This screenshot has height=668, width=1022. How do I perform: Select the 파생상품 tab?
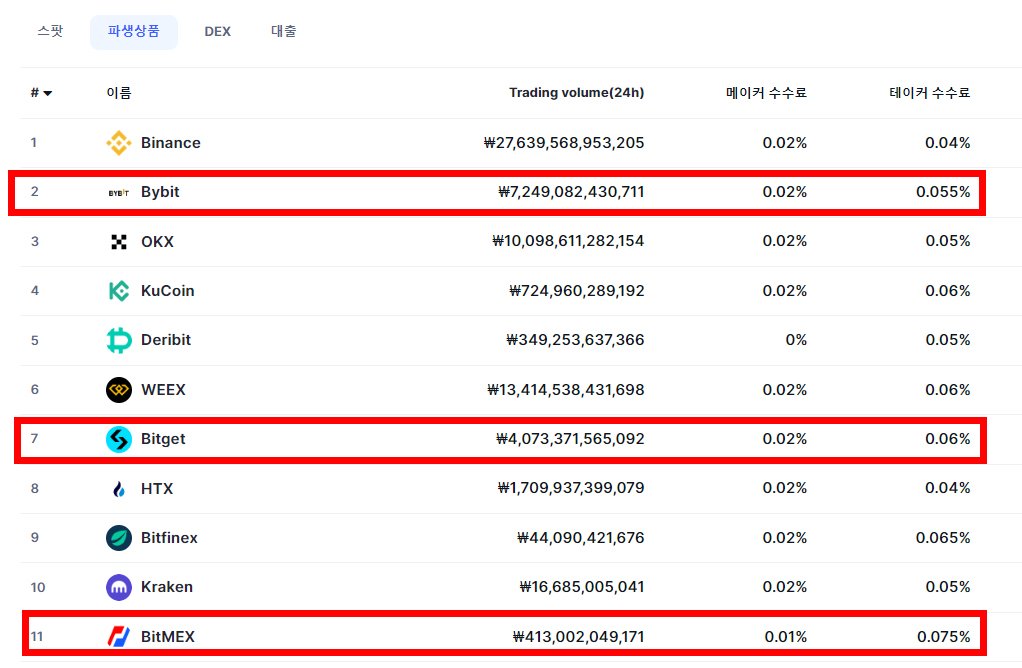(134, 32)
